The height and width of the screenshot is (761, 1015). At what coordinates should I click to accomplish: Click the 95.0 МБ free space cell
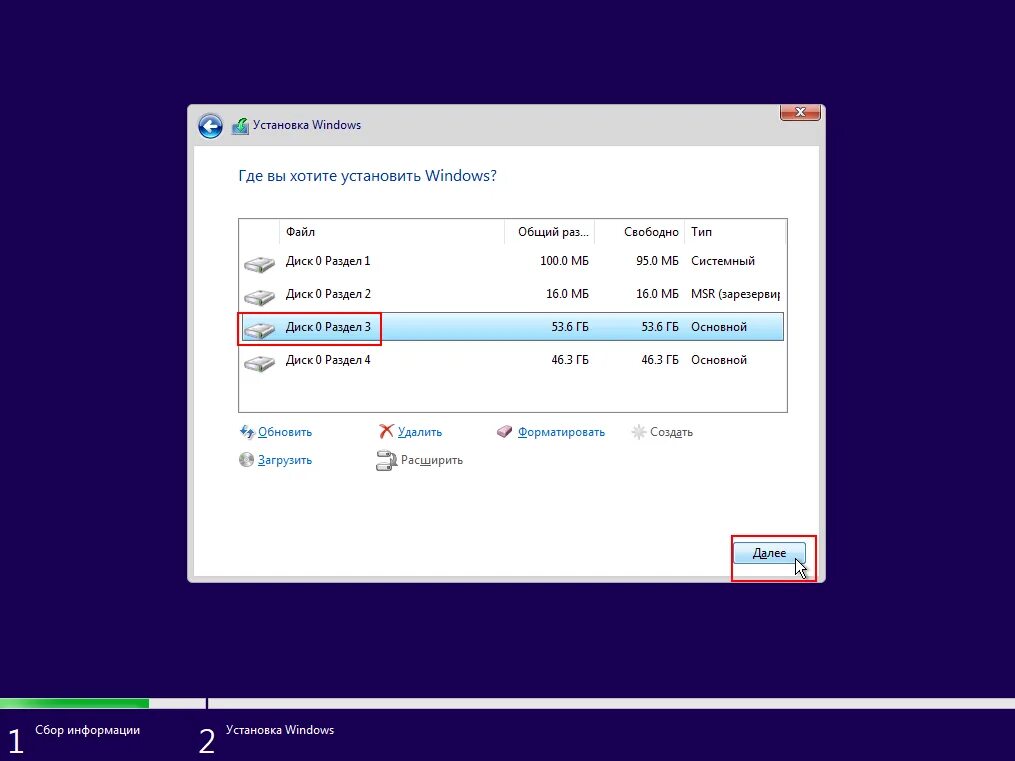[x=657, y=261]
